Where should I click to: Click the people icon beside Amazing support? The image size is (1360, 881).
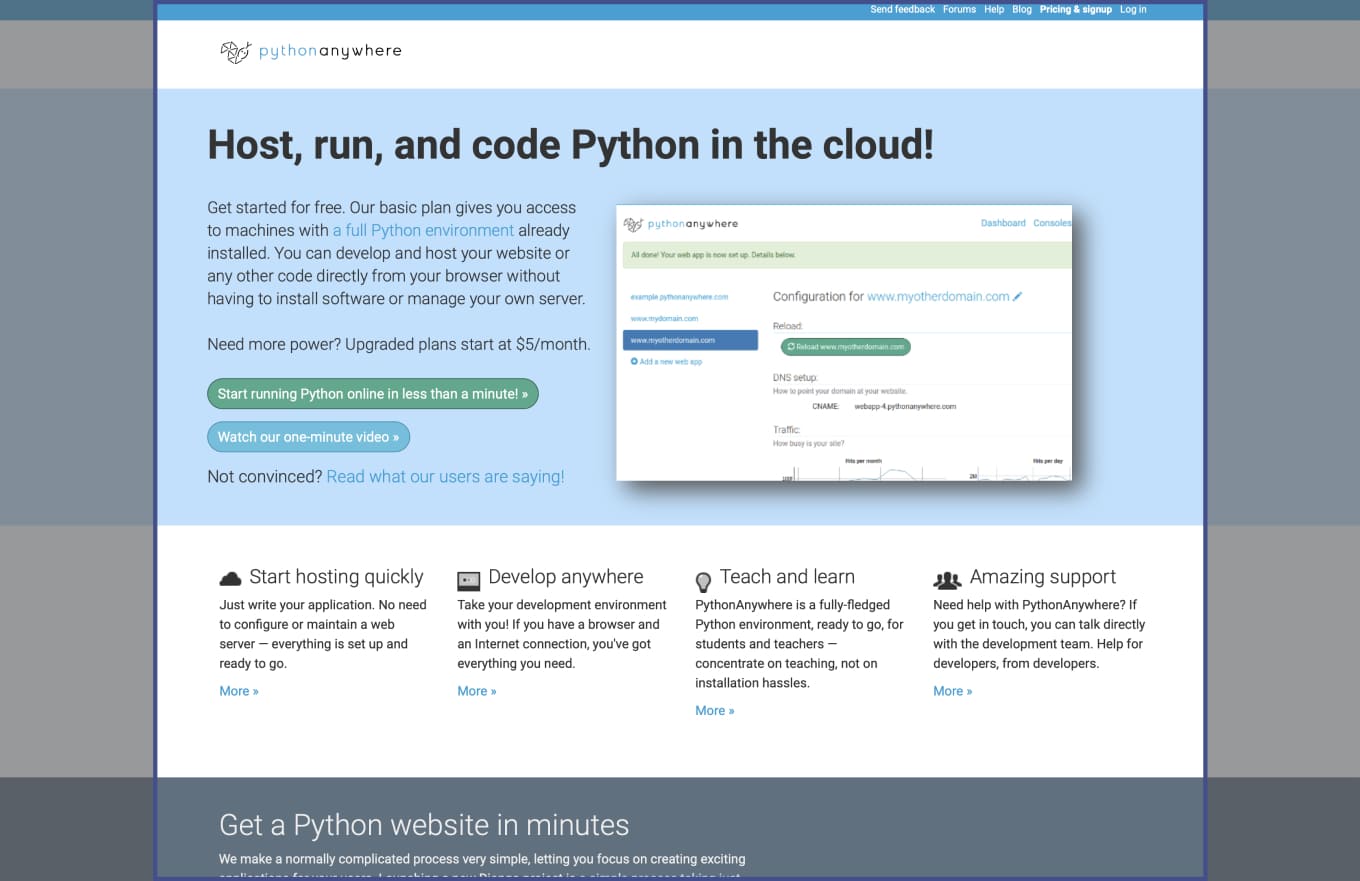(x=946, y=580)
